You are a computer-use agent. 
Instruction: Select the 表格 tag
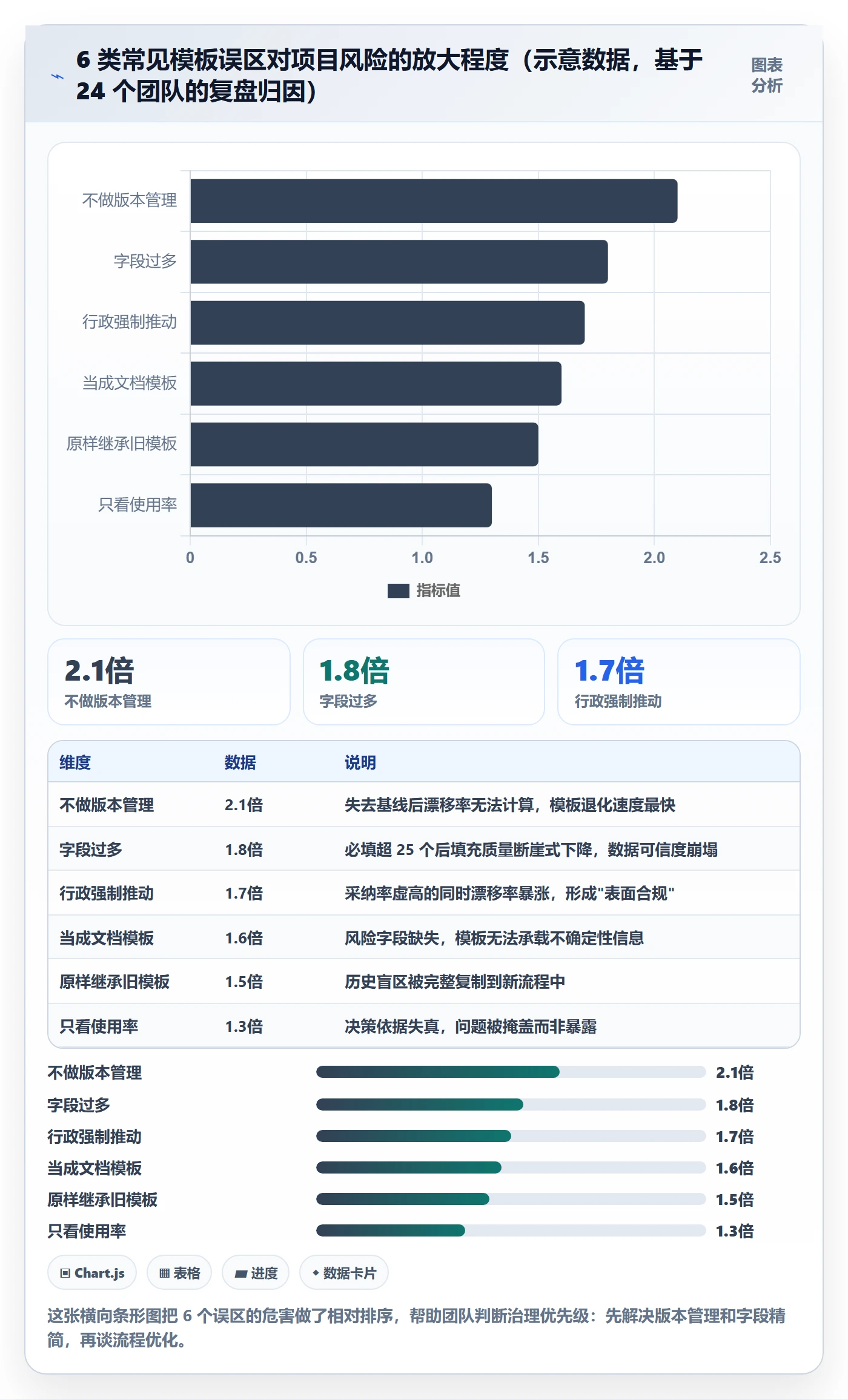(179, 1273)
